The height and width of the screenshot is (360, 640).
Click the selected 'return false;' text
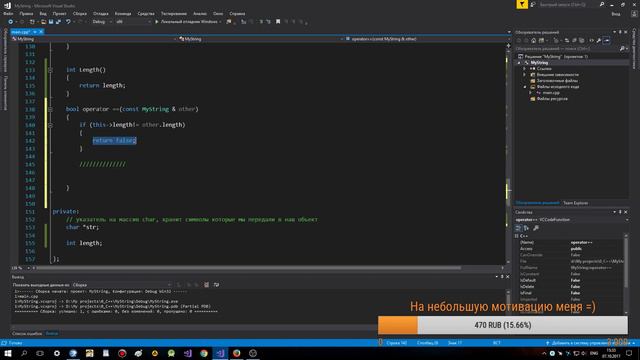pos(114,140)
